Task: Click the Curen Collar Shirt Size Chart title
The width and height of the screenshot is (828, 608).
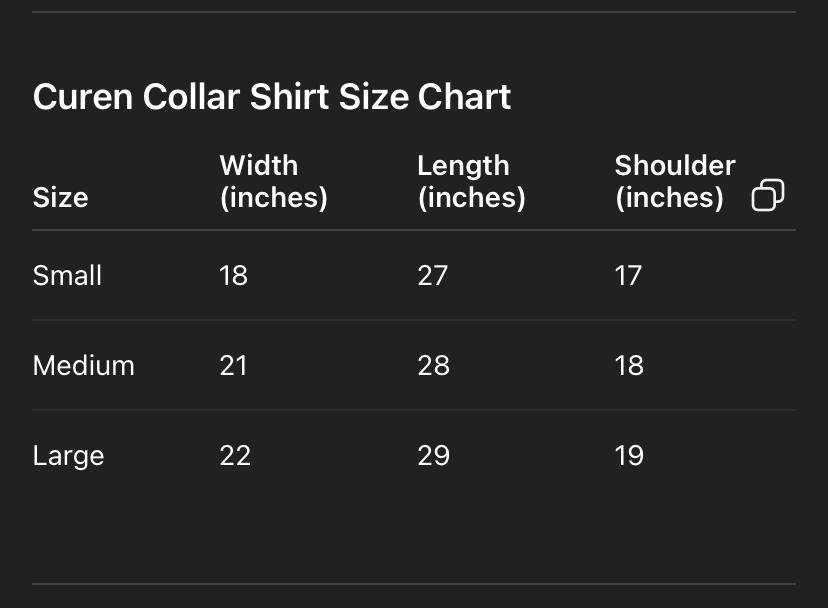Action: [272, 96]
